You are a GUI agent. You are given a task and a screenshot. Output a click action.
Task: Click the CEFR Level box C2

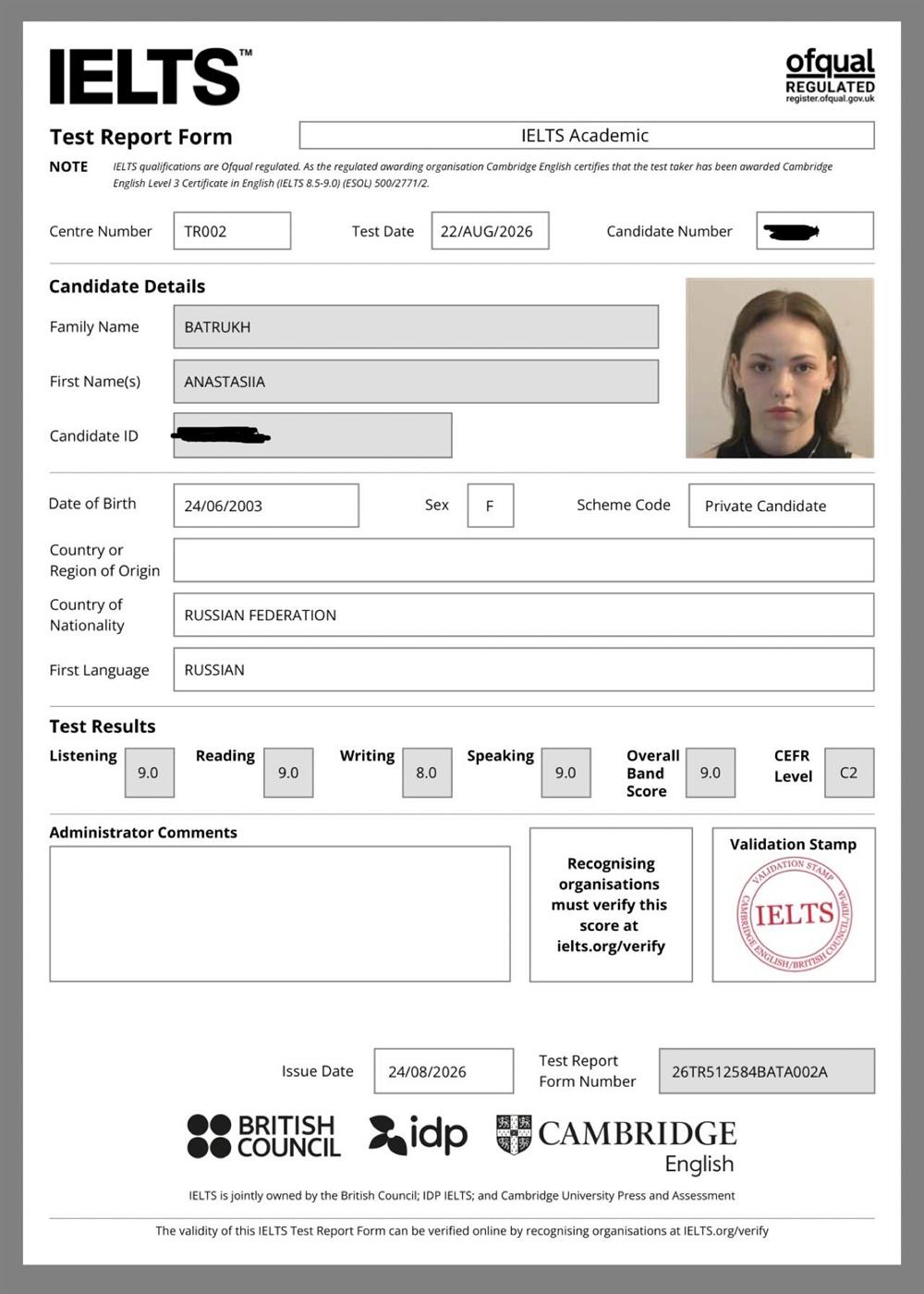click(849, 773)
